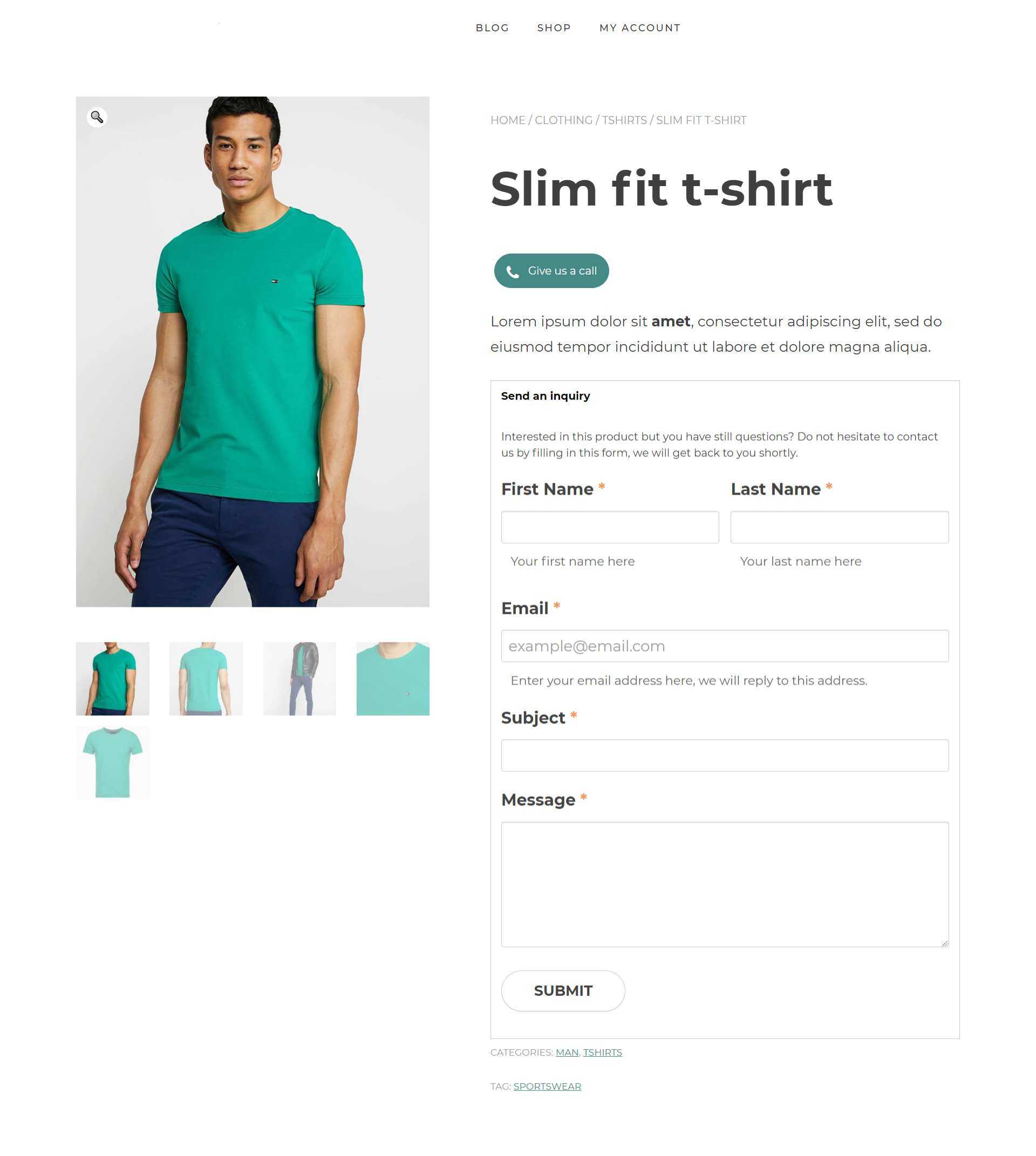Screen dimensions: 1036x1156
Task: Select the close-up collar thumbnail
Action: (393, 679)
